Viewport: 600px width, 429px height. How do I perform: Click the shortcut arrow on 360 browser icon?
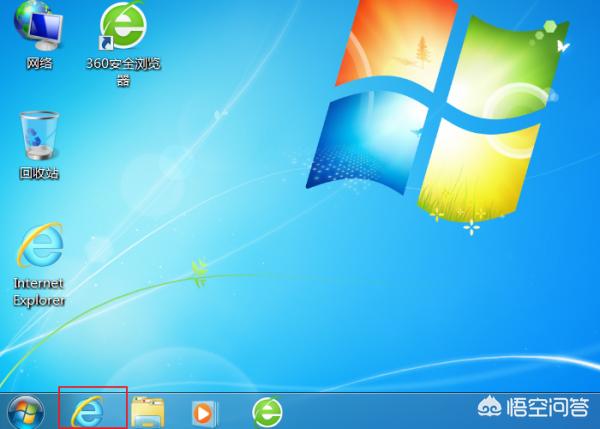point(105,45)
